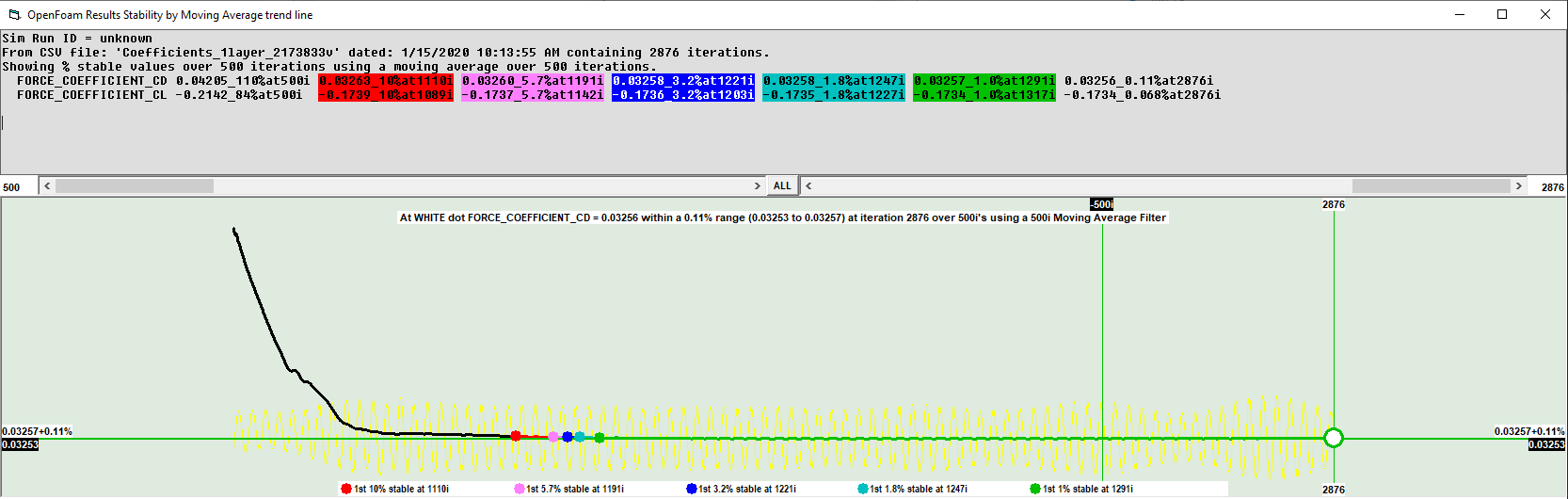Click the pink CL cell -0.1737_5.7%at1142i
This screenshot has width=1568, height=499.
533,95
